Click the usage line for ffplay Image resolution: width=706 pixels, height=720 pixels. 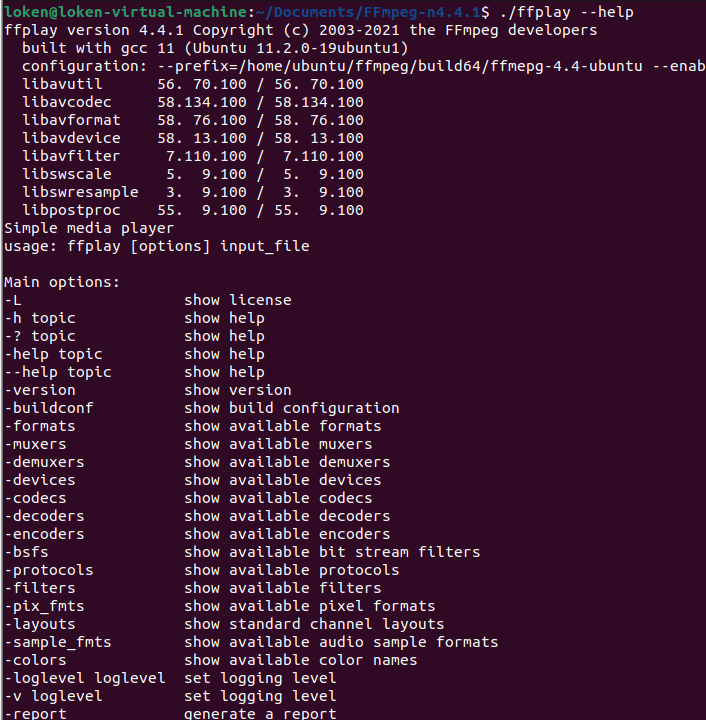pyautogui.click(x=156, y=246)
